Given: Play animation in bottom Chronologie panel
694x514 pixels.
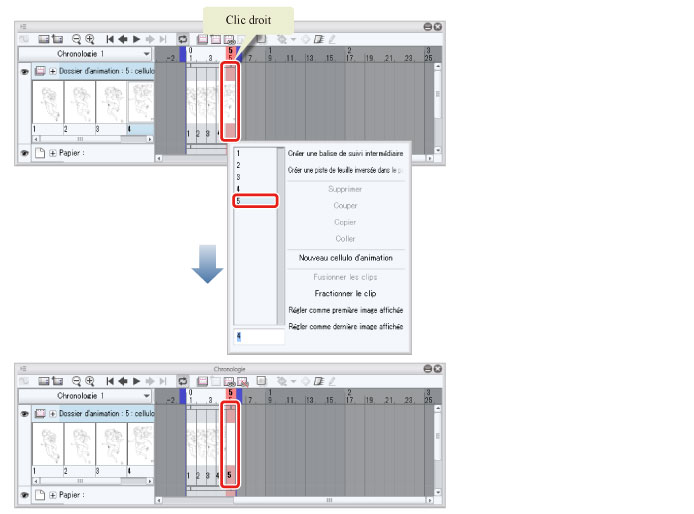Looking at the screenshot, I should pyautogui.click(x=136, y=381).
